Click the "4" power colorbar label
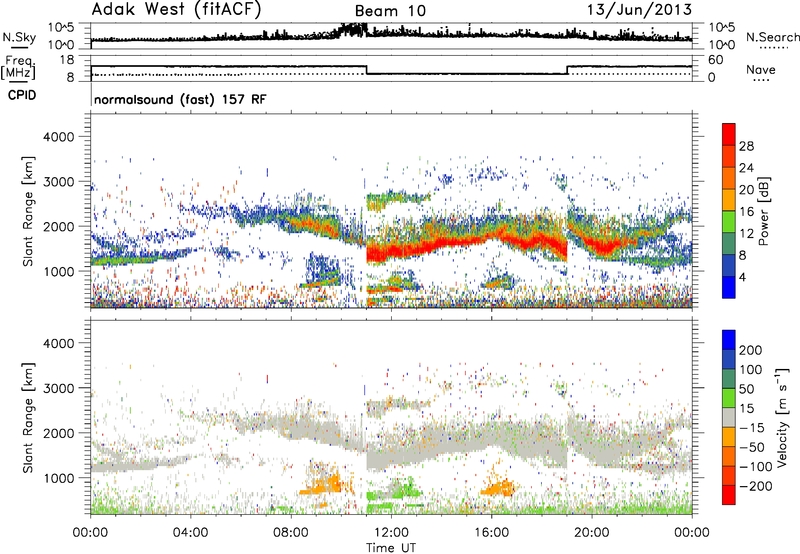The width and height of the screenshot is (800, 554). [x=742, y=277]
